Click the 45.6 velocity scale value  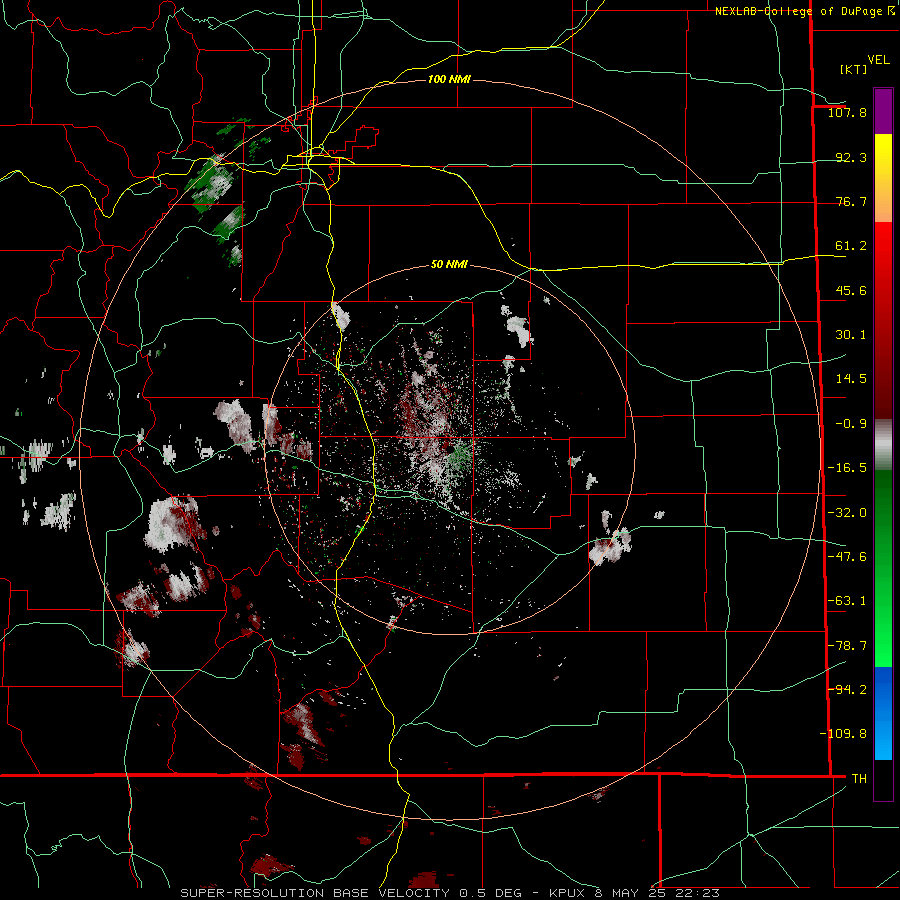click(851, 290)
